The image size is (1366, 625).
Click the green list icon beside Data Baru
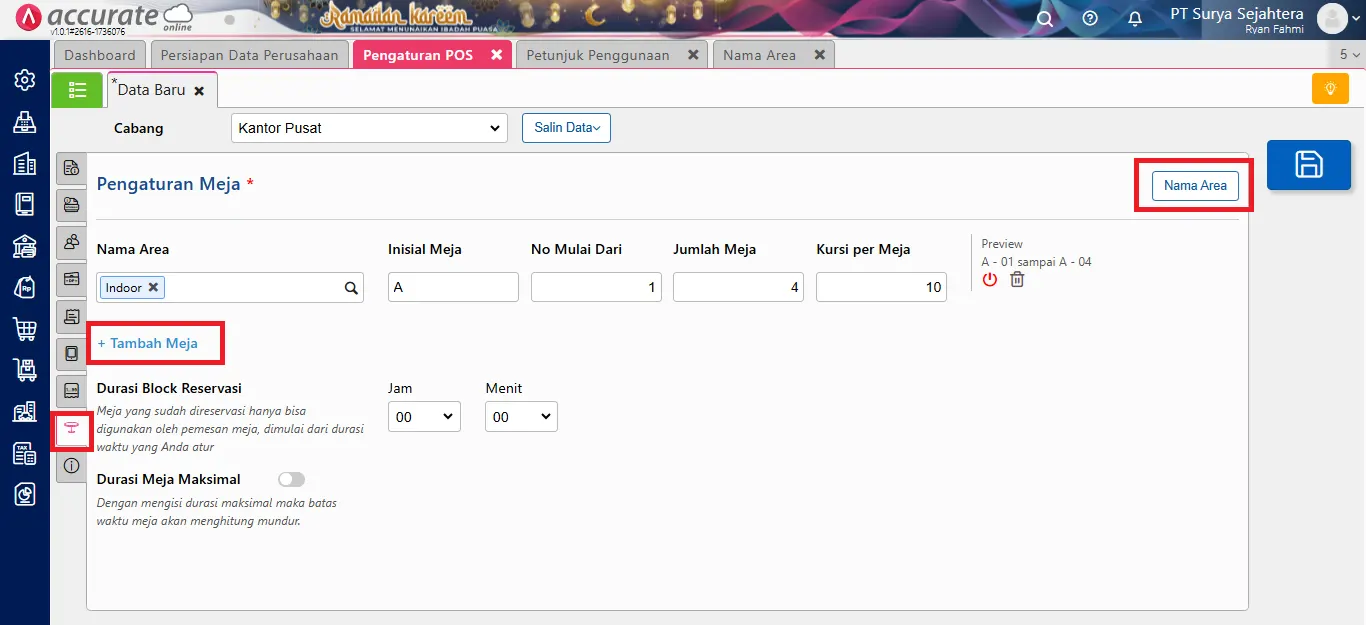click(77, 89)
